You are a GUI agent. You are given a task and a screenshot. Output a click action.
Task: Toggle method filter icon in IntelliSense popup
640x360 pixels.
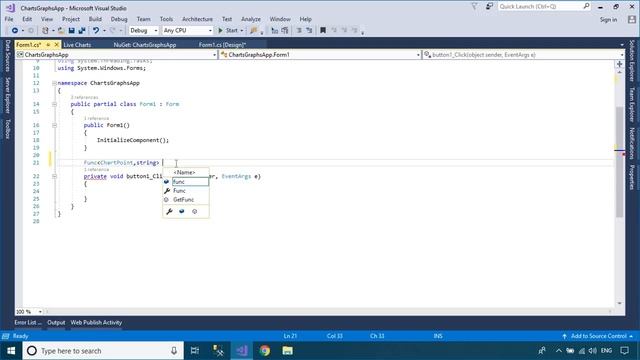194,211
